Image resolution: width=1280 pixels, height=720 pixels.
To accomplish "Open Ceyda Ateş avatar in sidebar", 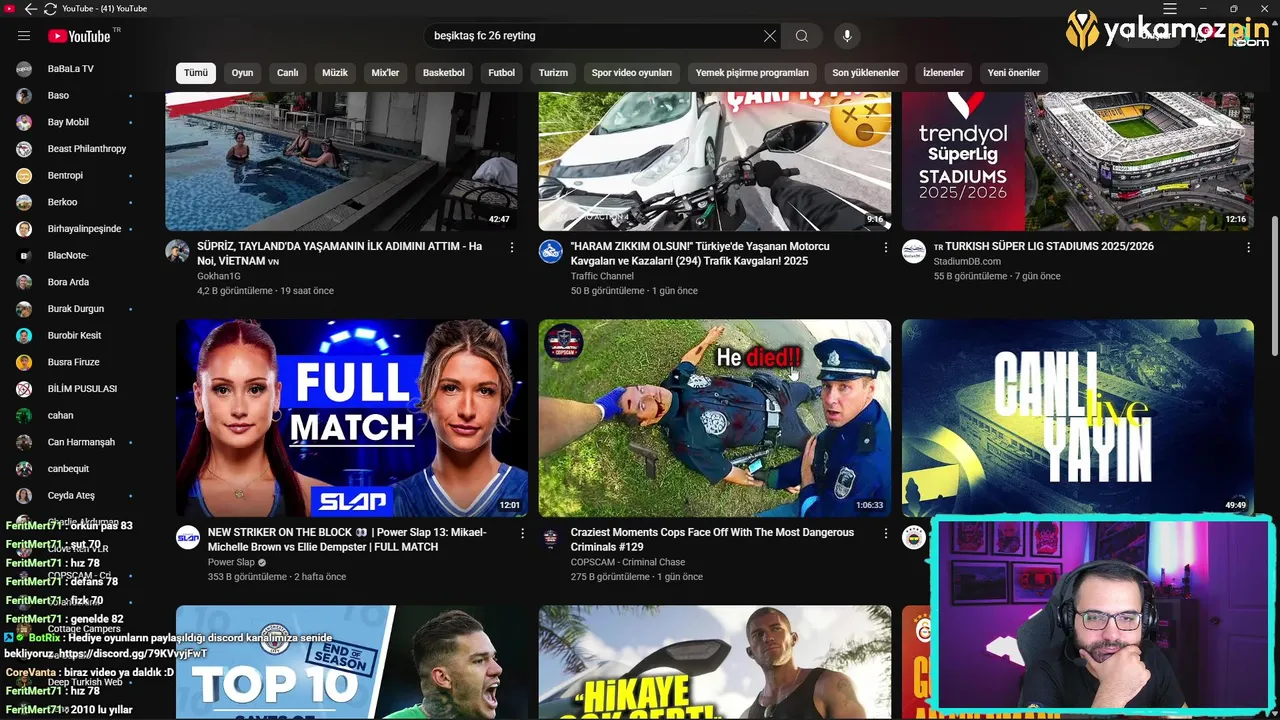I will (24, 495).
